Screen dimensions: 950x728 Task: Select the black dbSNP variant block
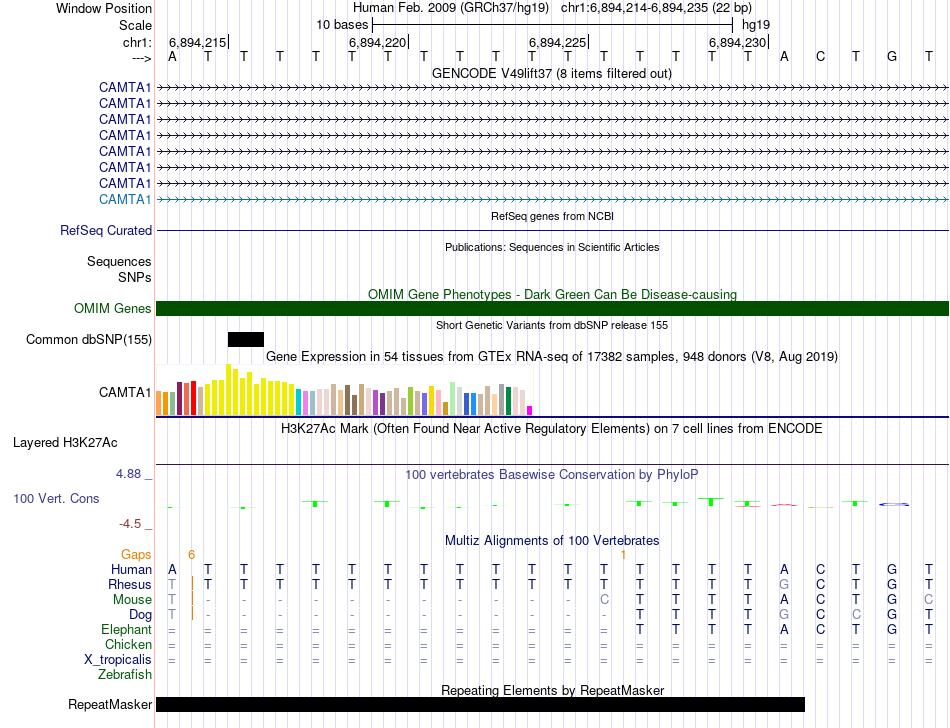tap(246, 339)
